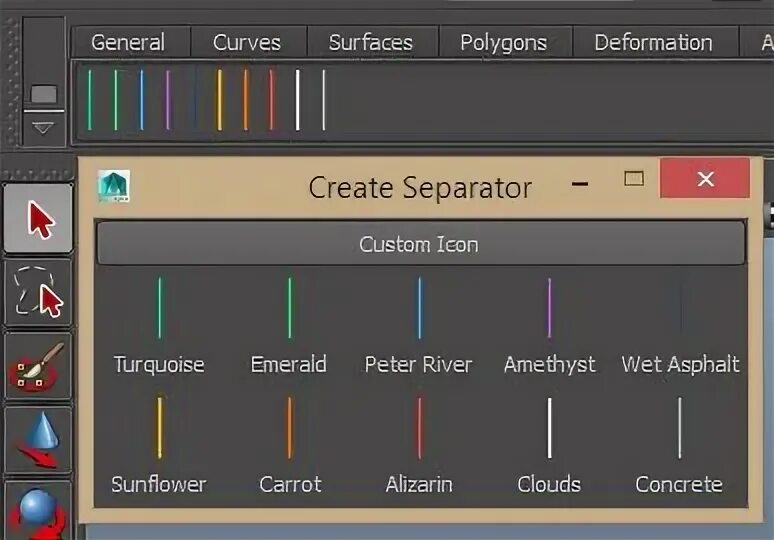The image size is (774, 540).
Task: Click the blue sphere tool icon
Action: click(x=39, y=510)
